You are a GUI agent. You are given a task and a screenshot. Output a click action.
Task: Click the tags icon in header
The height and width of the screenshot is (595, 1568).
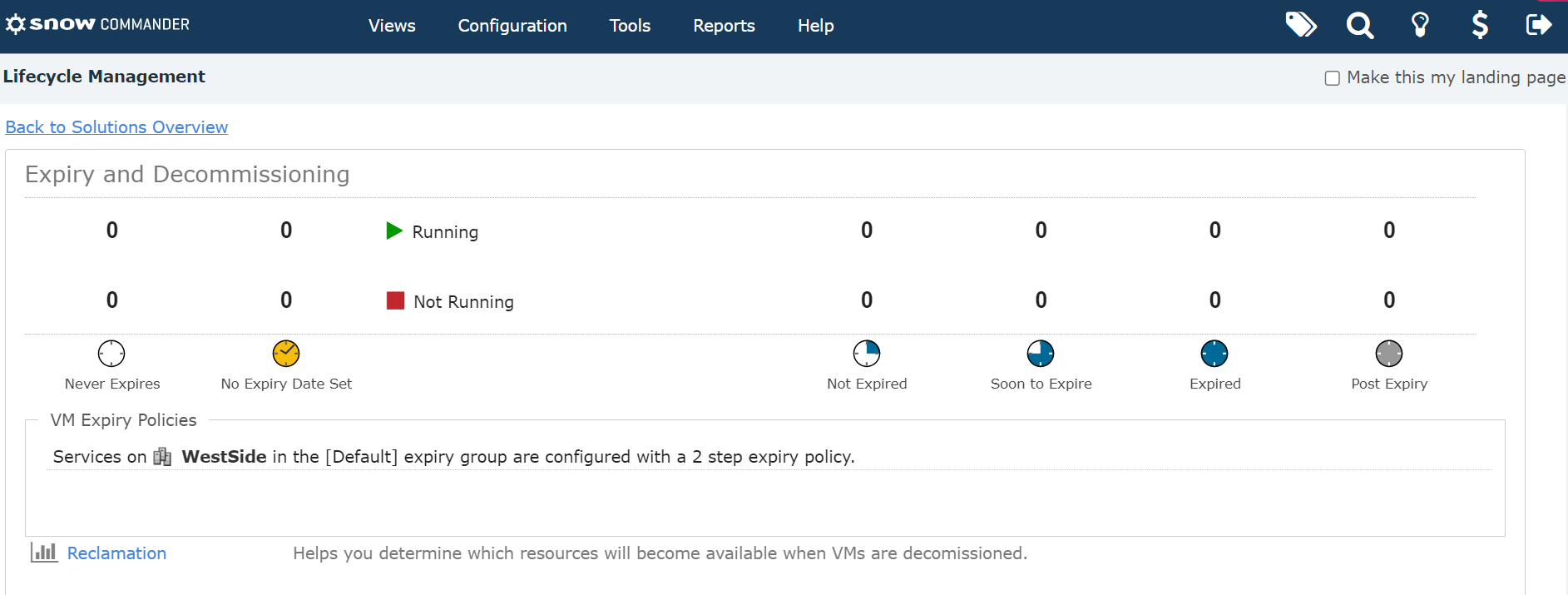(x=1301, y=25)
